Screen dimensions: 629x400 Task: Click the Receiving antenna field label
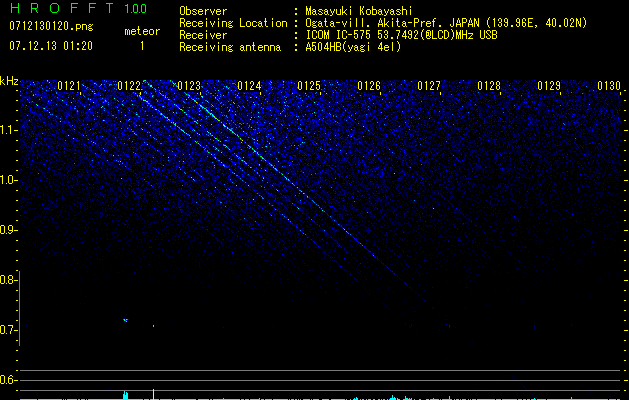(230, 47)
